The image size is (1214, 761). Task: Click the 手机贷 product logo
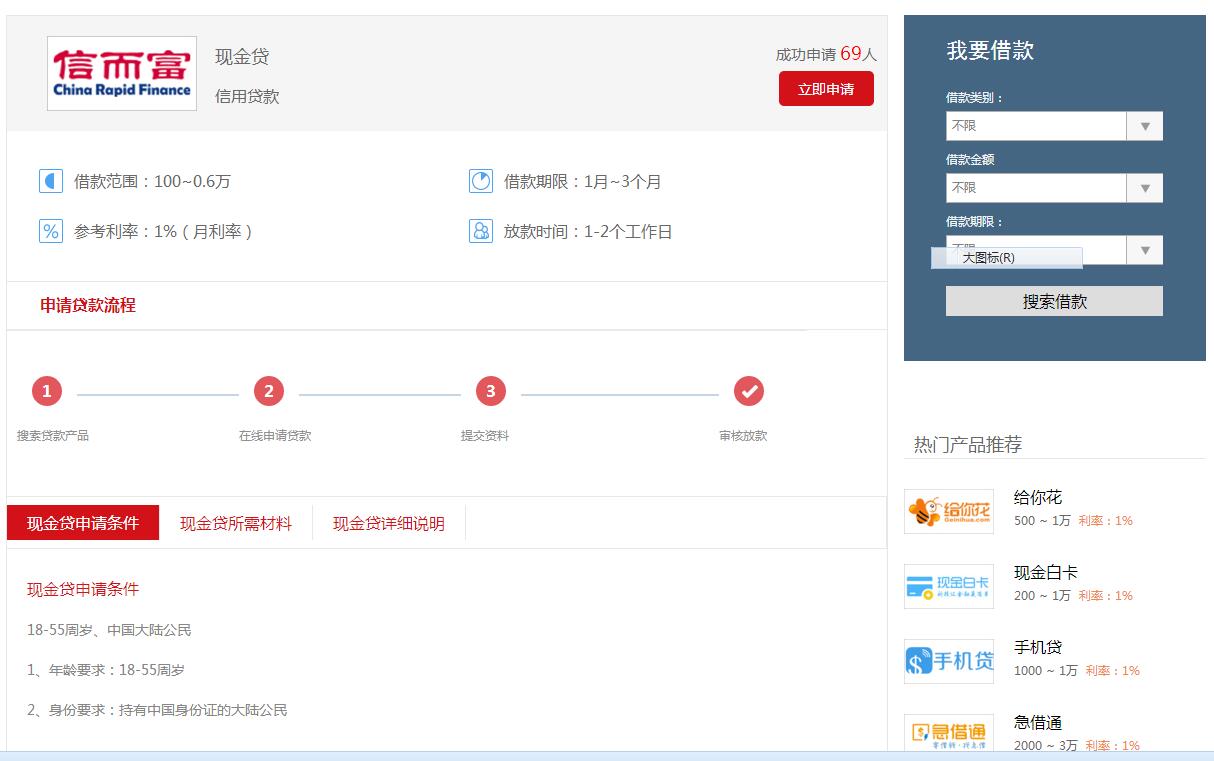(x=949, y=661)
